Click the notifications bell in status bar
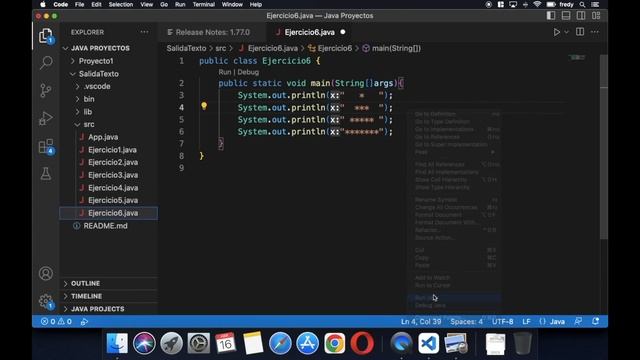The width and height of the screenshot is (640, 360). point(596,321)
